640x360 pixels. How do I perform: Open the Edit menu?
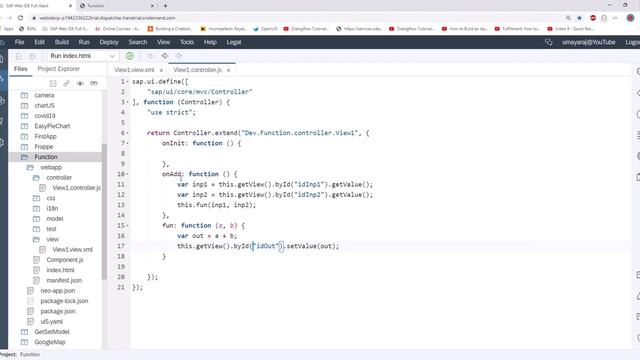tap(40, 42)
